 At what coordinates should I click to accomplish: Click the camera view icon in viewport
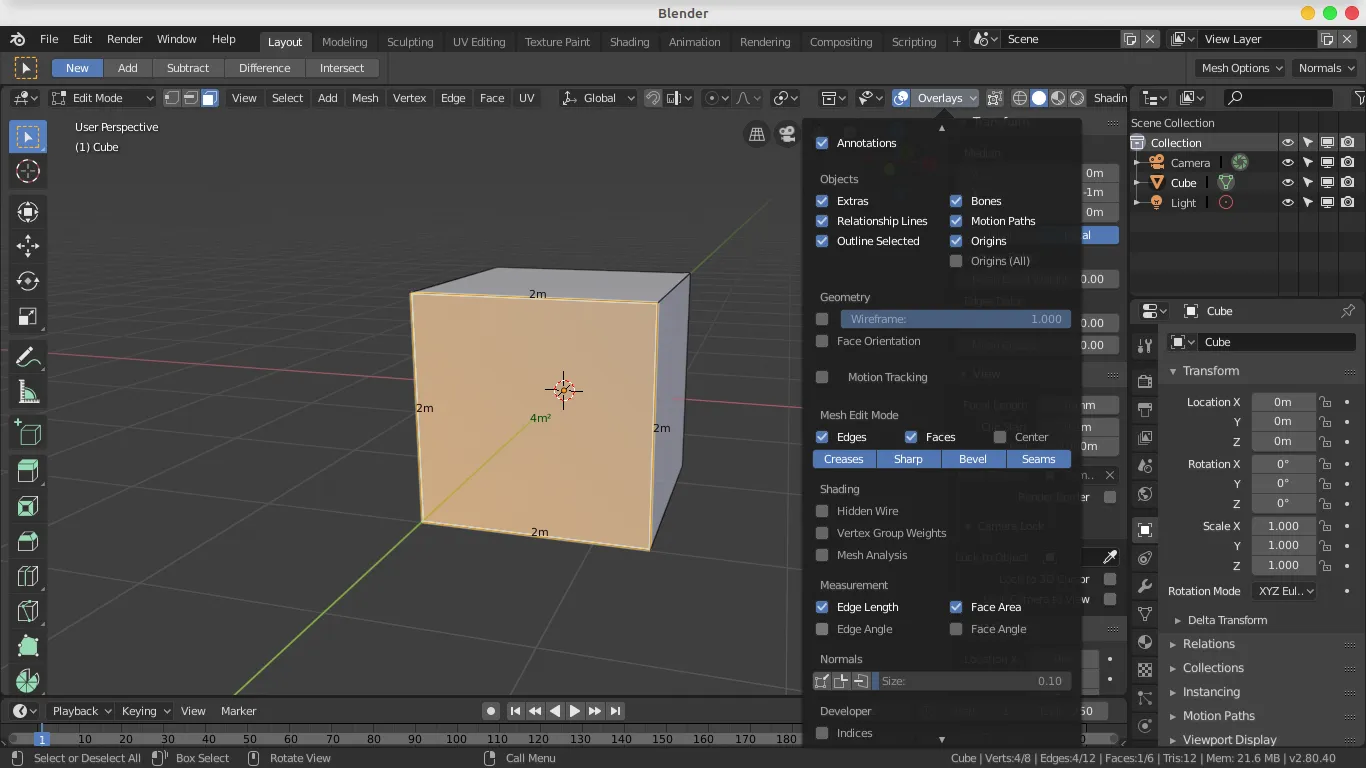point(787,134)
